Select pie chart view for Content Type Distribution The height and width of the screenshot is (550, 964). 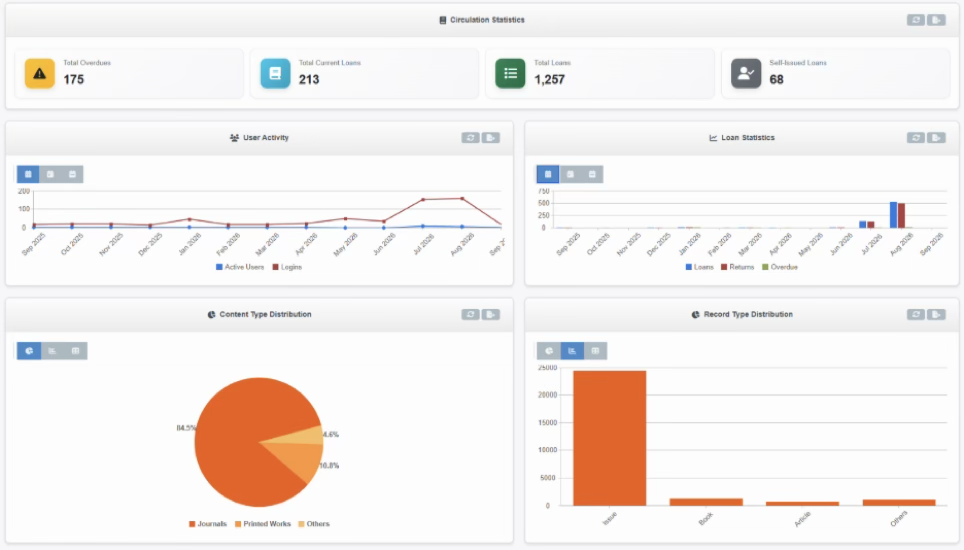[29, 351]
